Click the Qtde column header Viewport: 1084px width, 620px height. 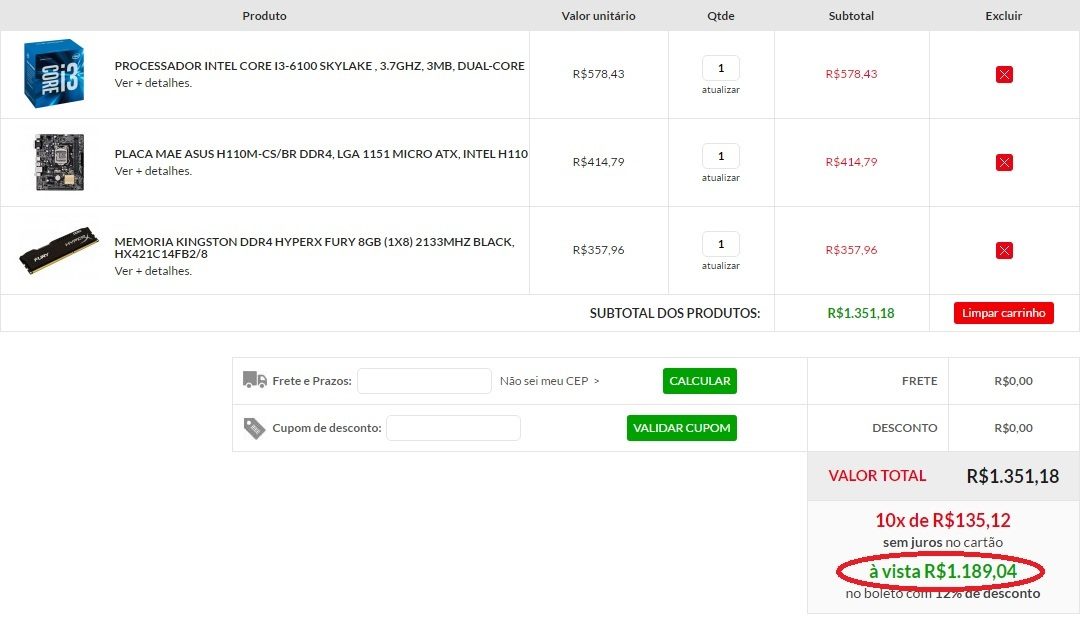click(720, 15)
